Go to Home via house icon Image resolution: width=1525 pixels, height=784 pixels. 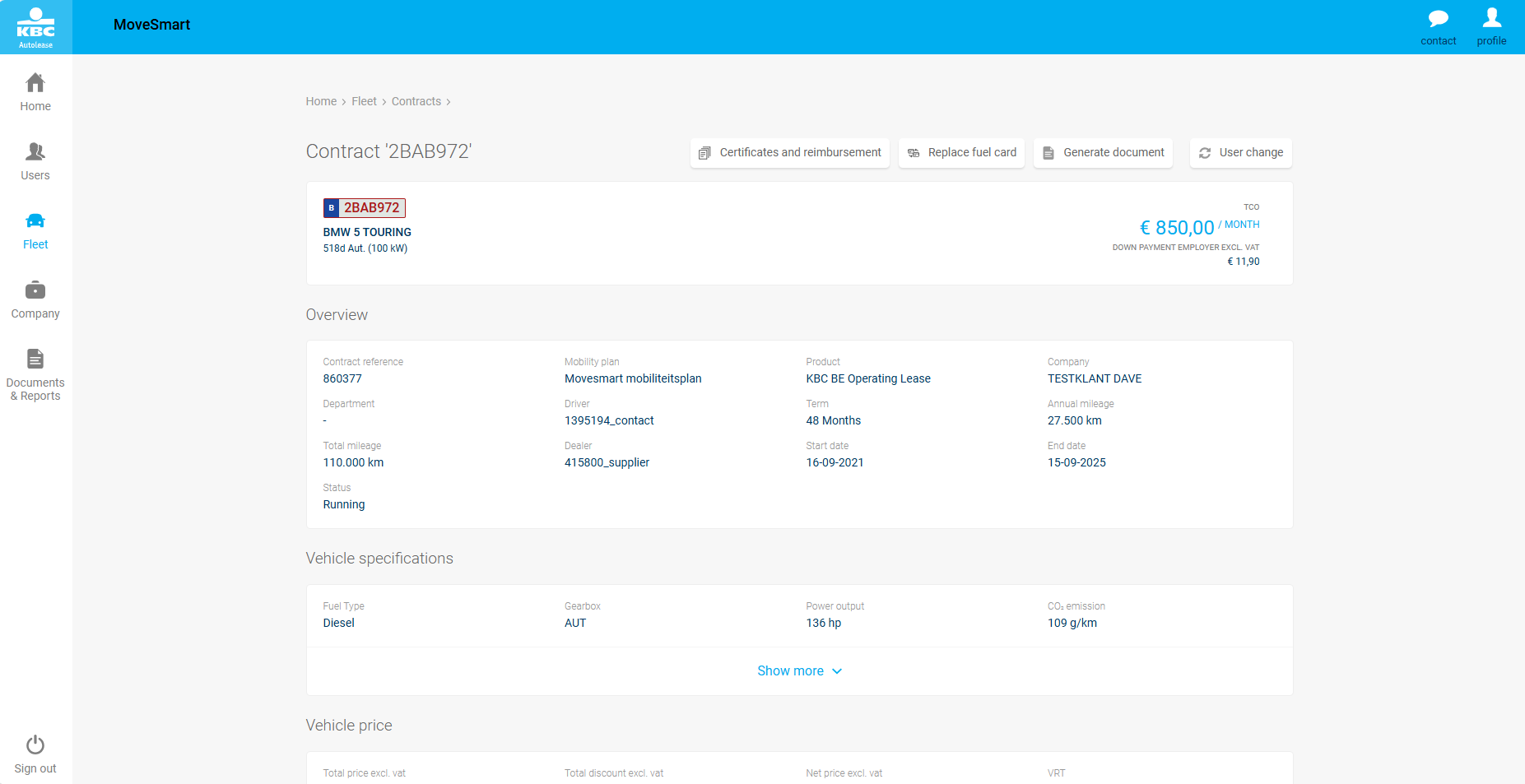click(x=35, y=82)
